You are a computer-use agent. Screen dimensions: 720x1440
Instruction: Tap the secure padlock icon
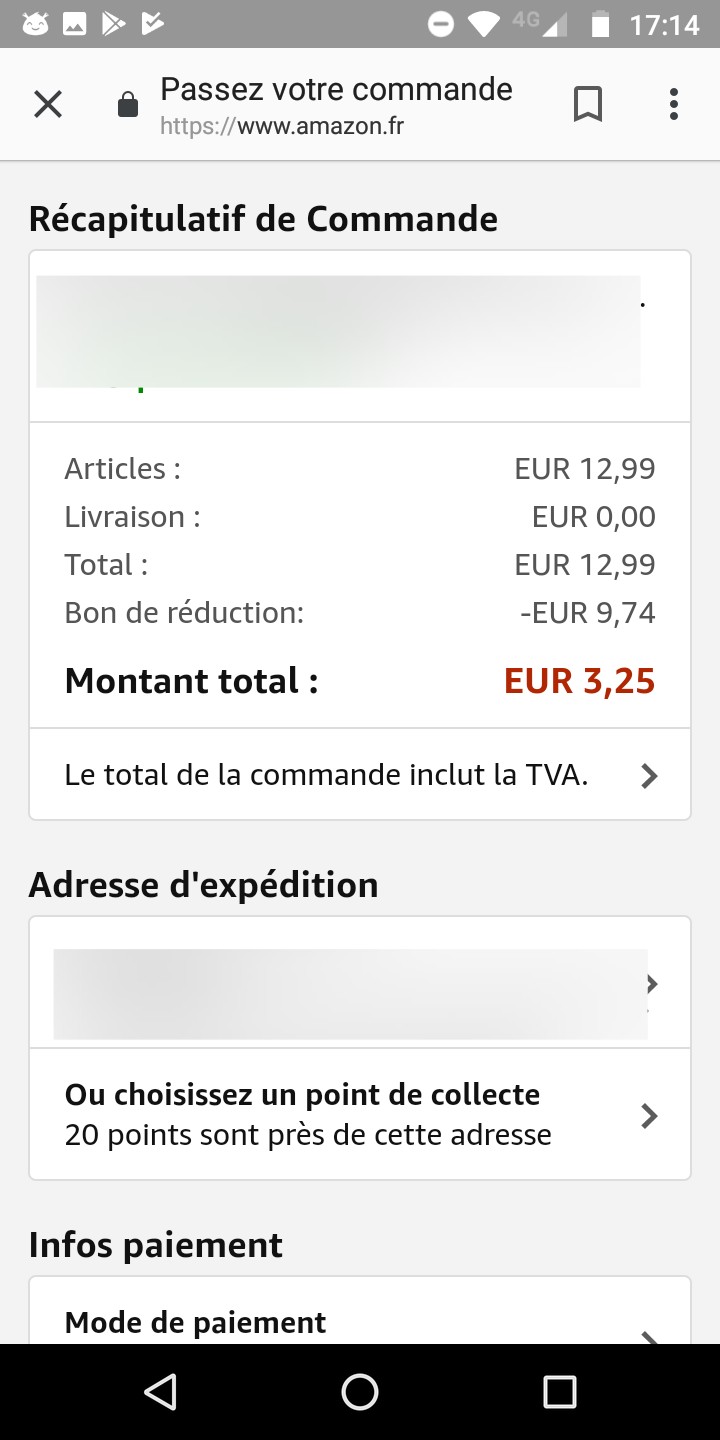coord(128,105)
